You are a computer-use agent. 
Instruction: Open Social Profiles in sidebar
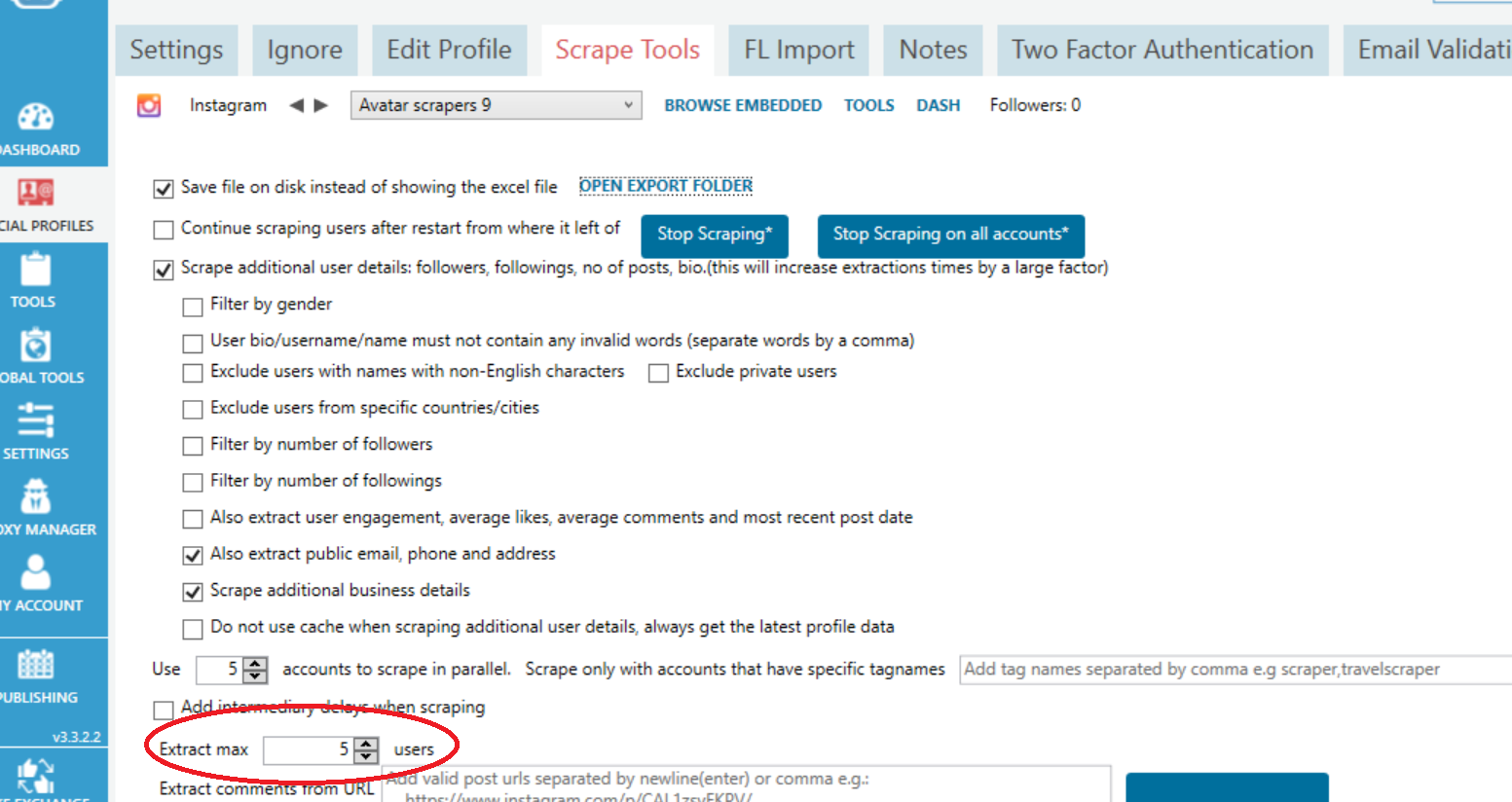pos(36,192)
